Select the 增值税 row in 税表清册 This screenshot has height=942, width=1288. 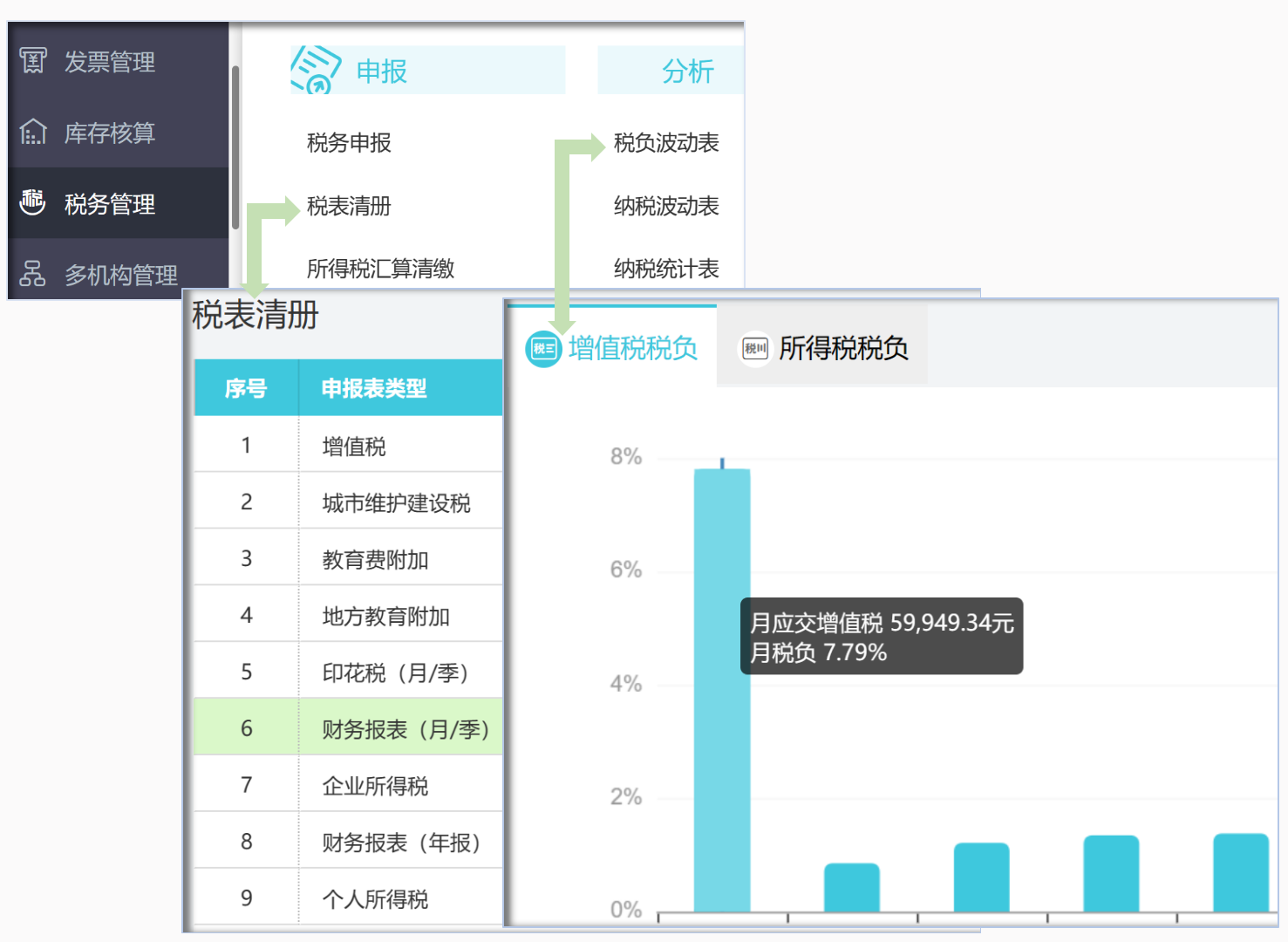(352, 445)
